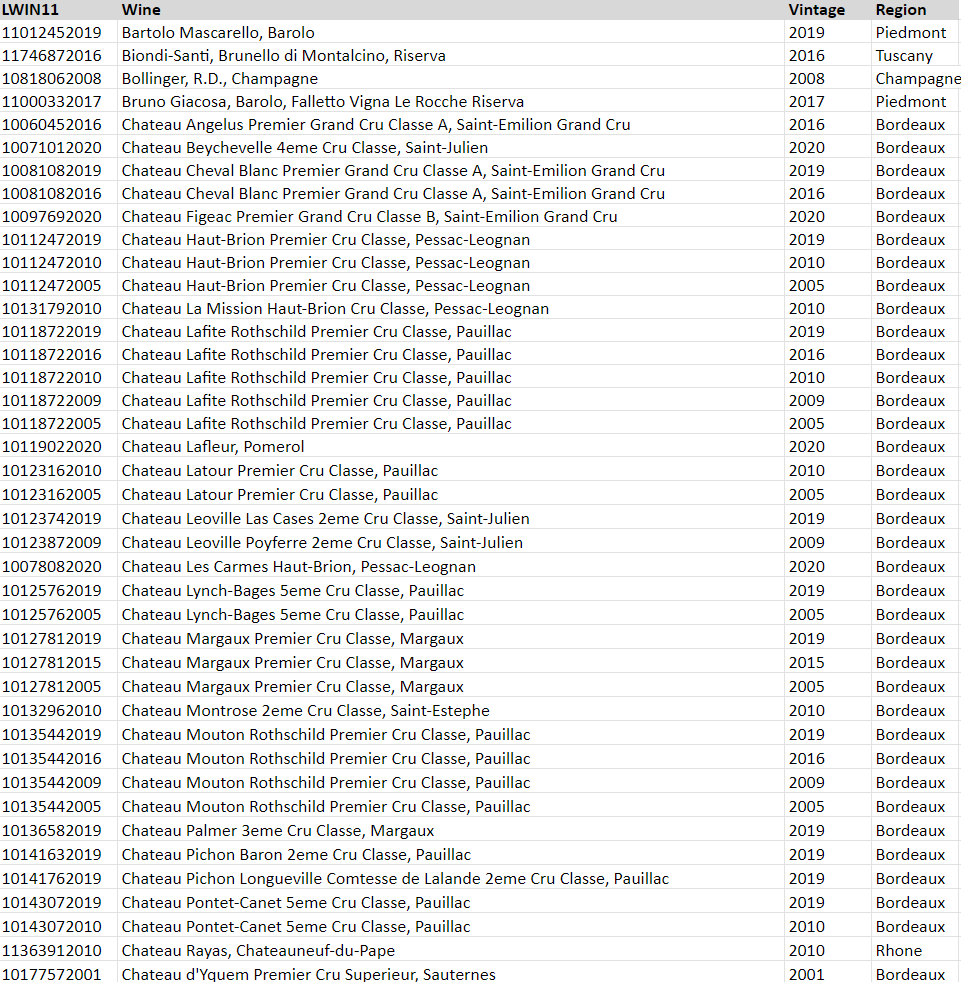Select the Tuscany region cell
The image size is (961, 982).
(904, 56)
